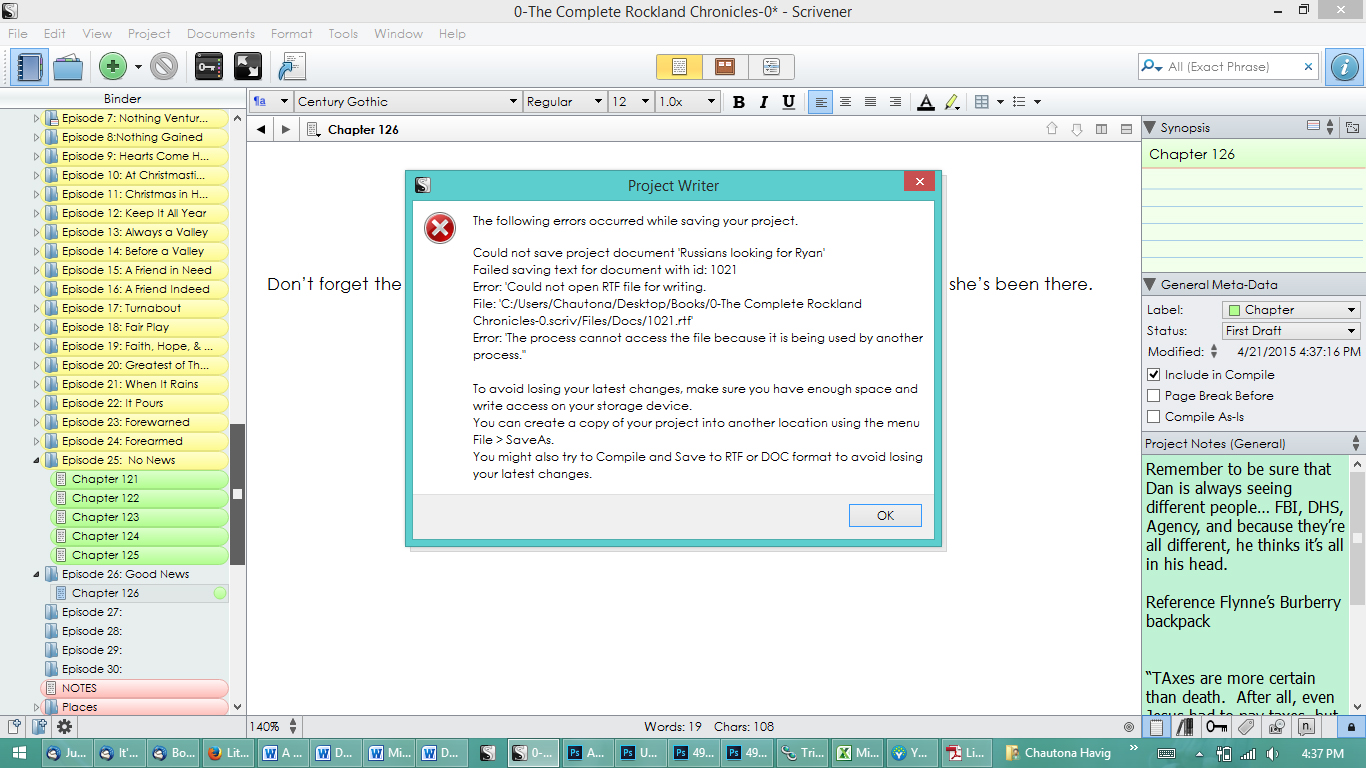
Task: Open the font size dropdown
Action: click(631, 102)
